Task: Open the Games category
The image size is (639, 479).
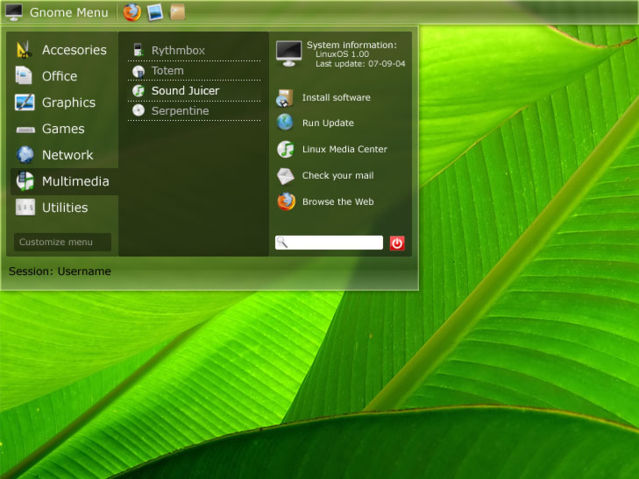Action: coord(62,129)
